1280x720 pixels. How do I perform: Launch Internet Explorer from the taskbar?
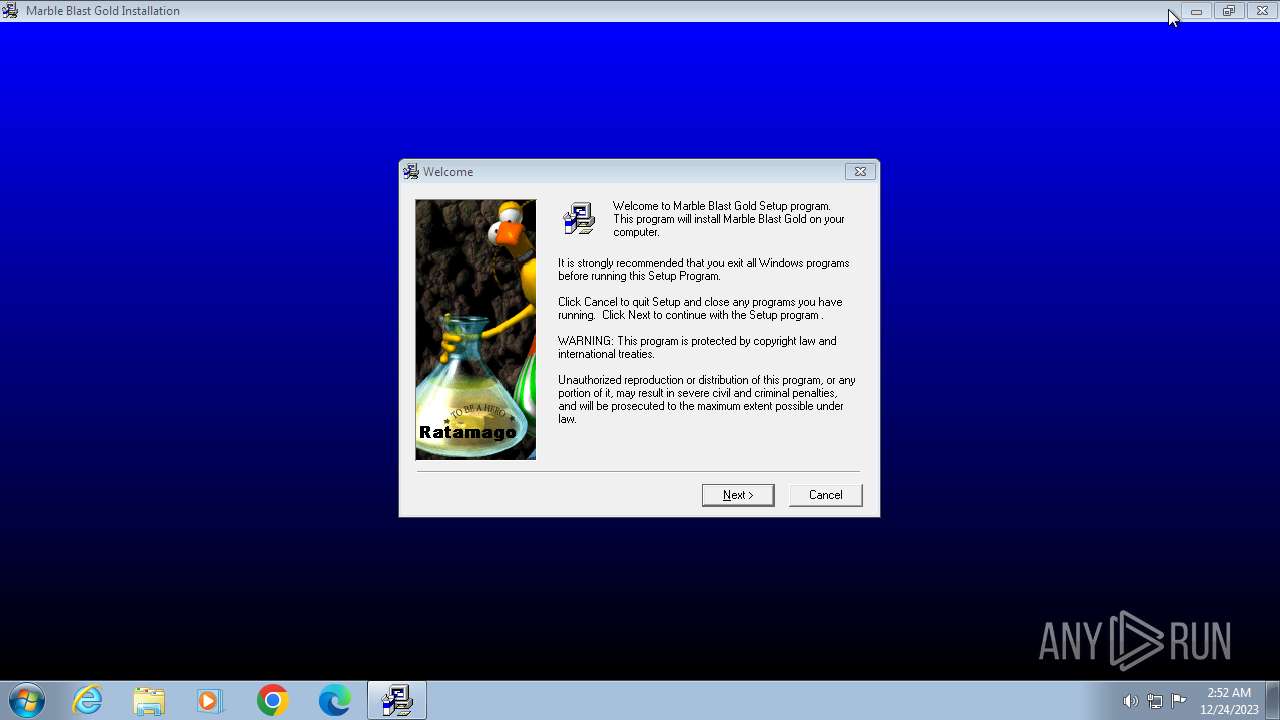[88, 700]
